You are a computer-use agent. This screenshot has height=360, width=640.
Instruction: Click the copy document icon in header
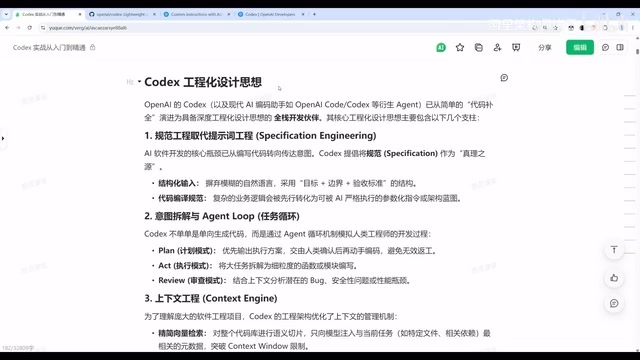click(x=479, y=47)
